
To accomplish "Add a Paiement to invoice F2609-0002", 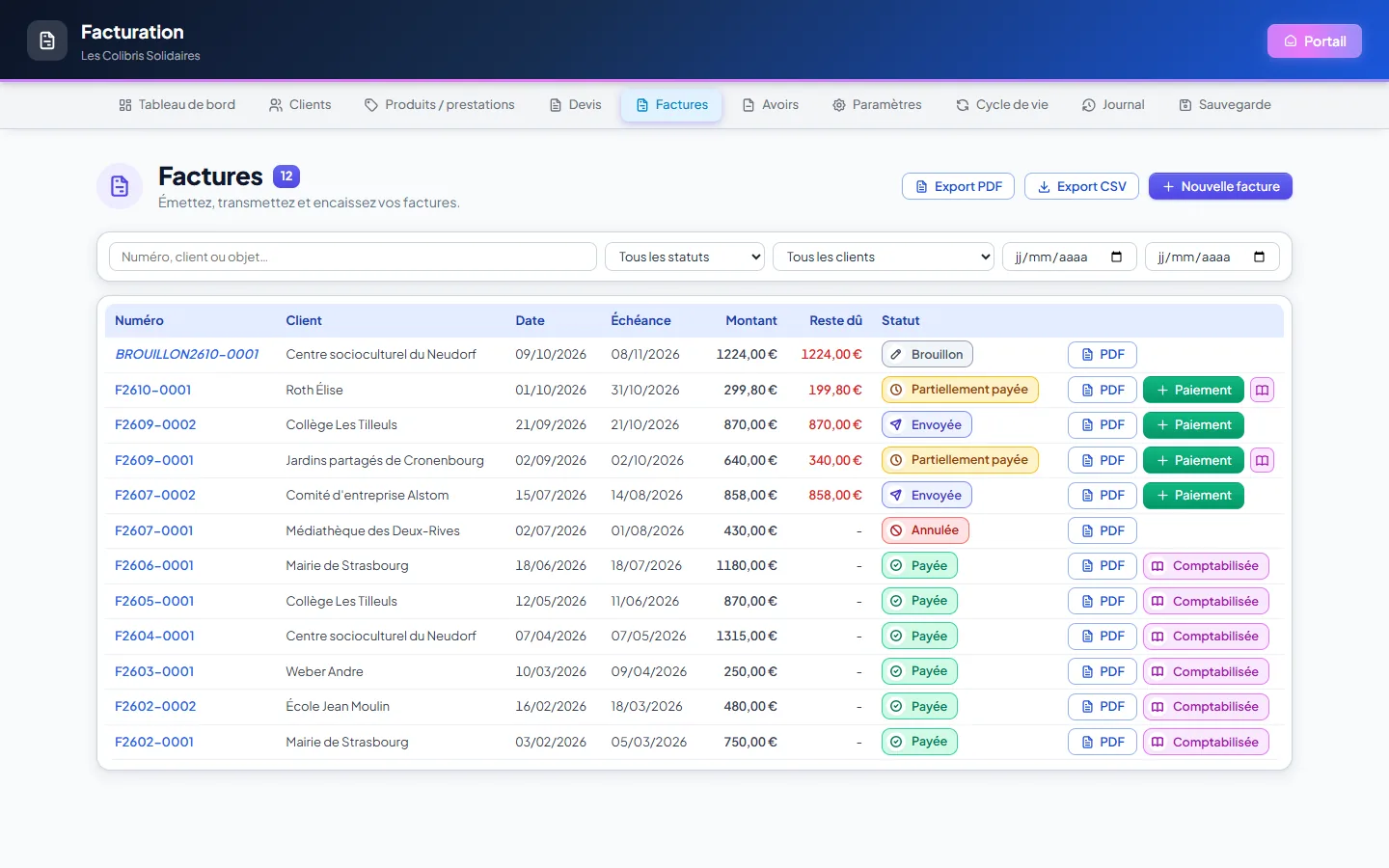I will click(1193, 425).
